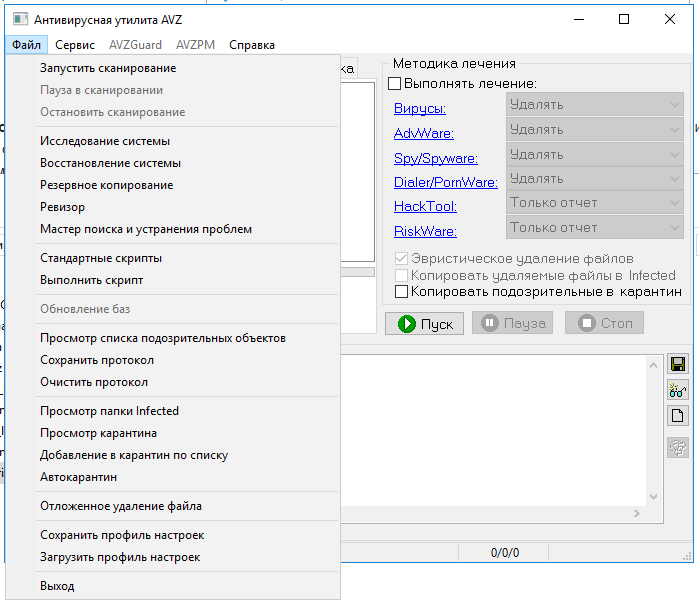
Task: Open the HackTool action dropdown
Action: tap(594, 203)
